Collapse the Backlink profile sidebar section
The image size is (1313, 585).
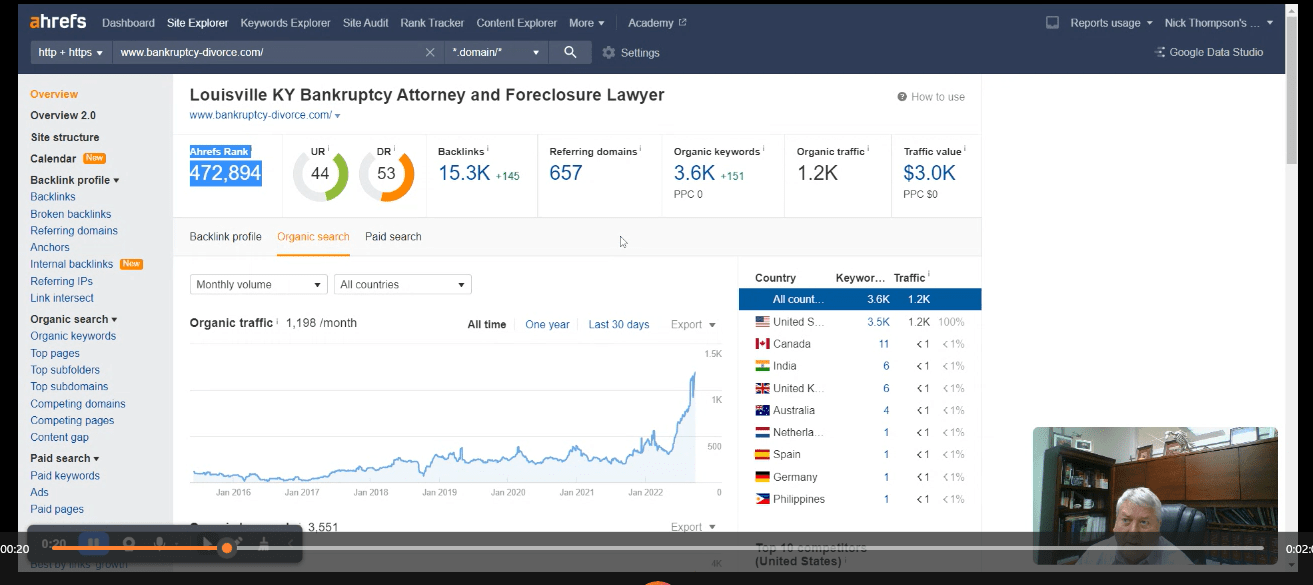pyautogui.click(x=75, y=180)
